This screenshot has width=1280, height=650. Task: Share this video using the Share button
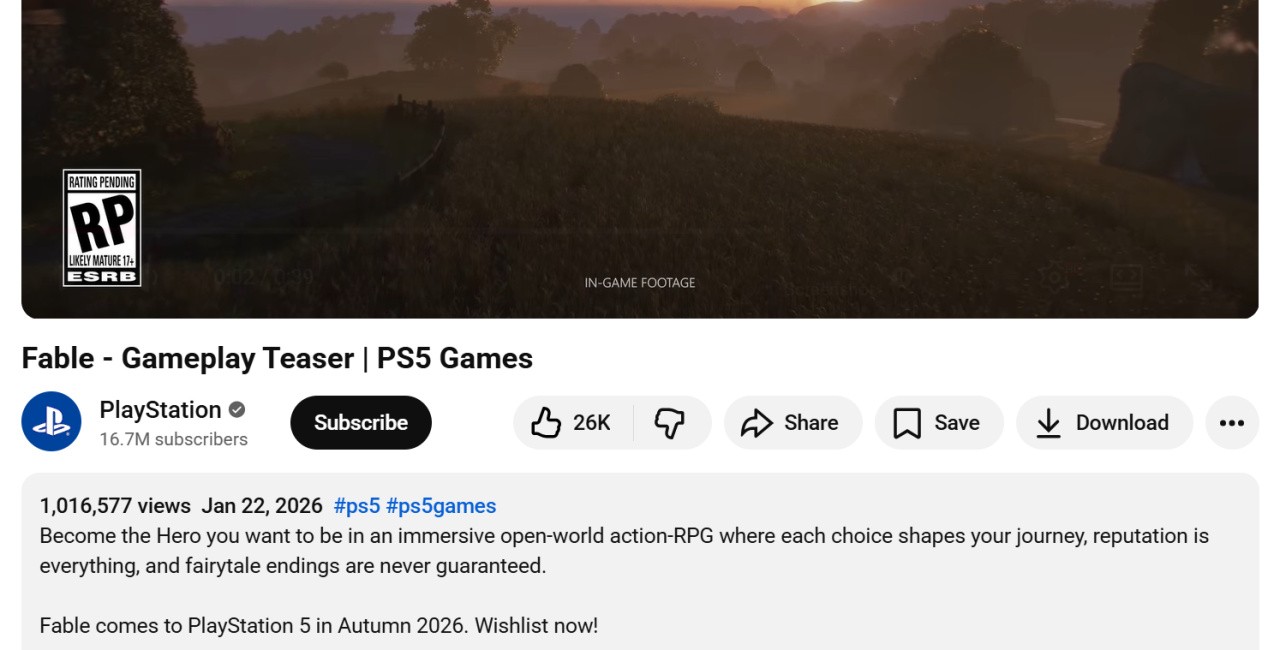click(792, 423)
